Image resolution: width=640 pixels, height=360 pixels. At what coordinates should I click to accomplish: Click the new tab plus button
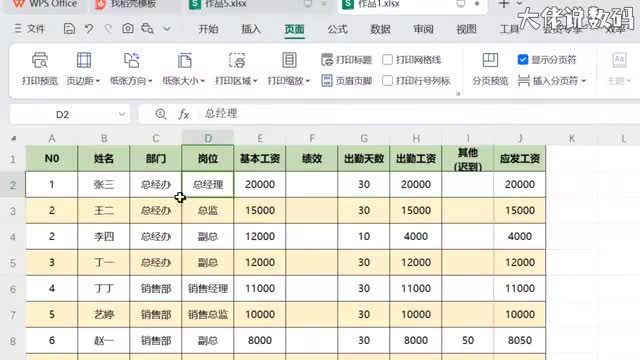(504, 4)
